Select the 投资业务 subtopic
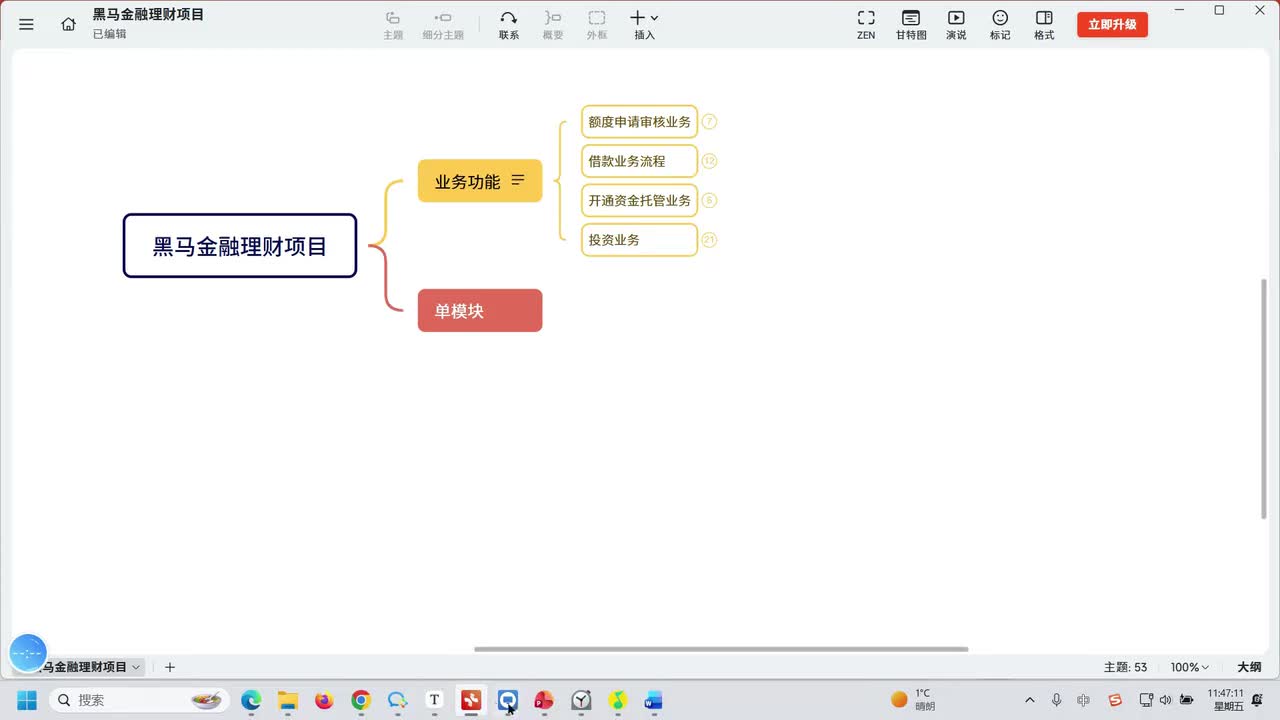The image size is (1280, 720). point(639,240)
